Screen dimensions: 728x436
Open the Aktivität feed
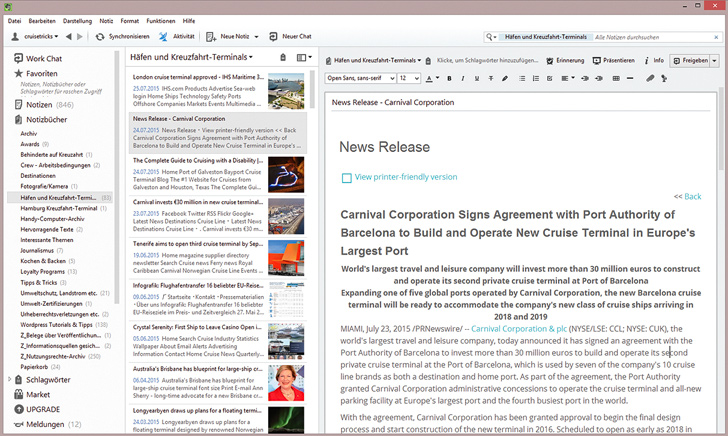177,36
